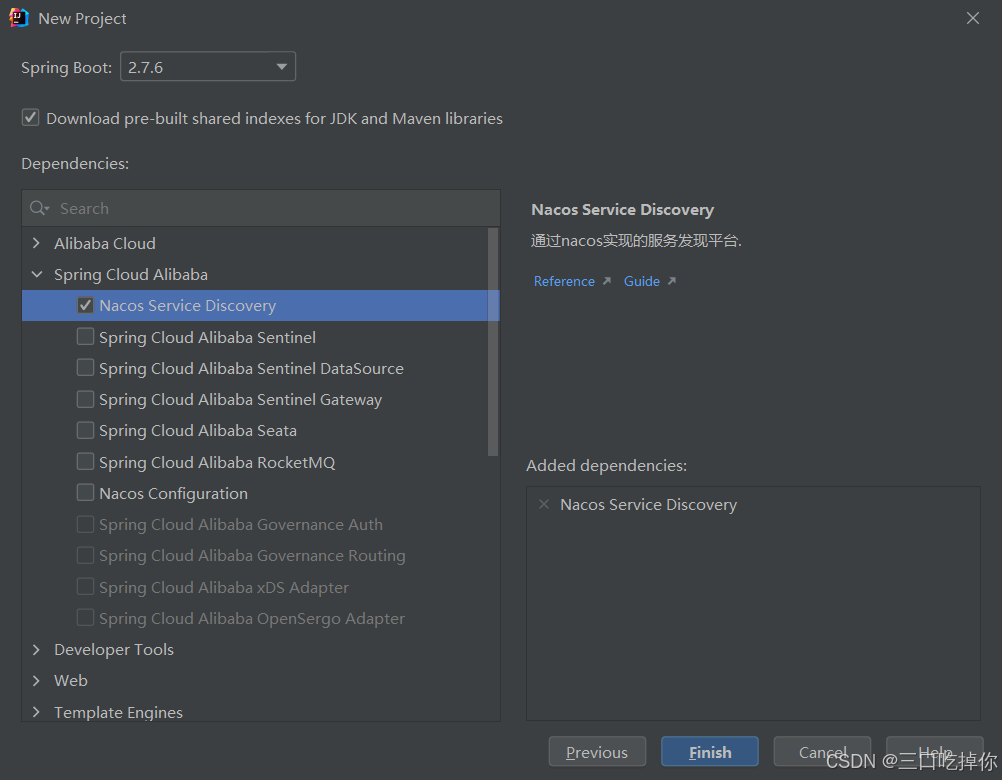
Task: Select Nacos Service Discovery in Added dependencies
Action: tap(648, 505)
